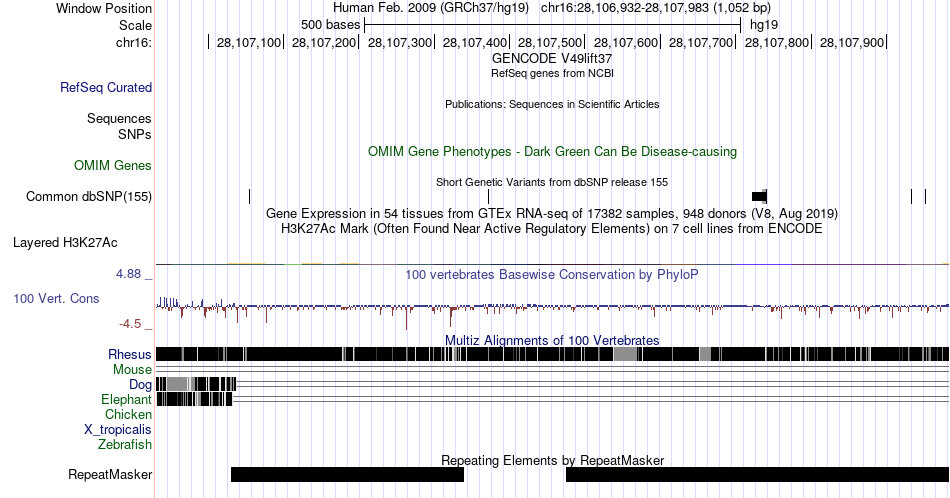Screen dimensions: 950x498
Task: Select the Zebrafish alignment label
Action: 125,444
